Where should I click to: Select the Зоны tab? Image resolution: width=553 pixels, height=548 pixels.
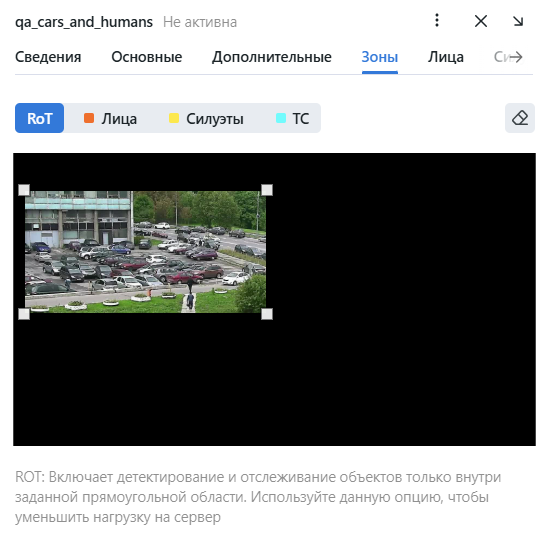click(379, 57)
